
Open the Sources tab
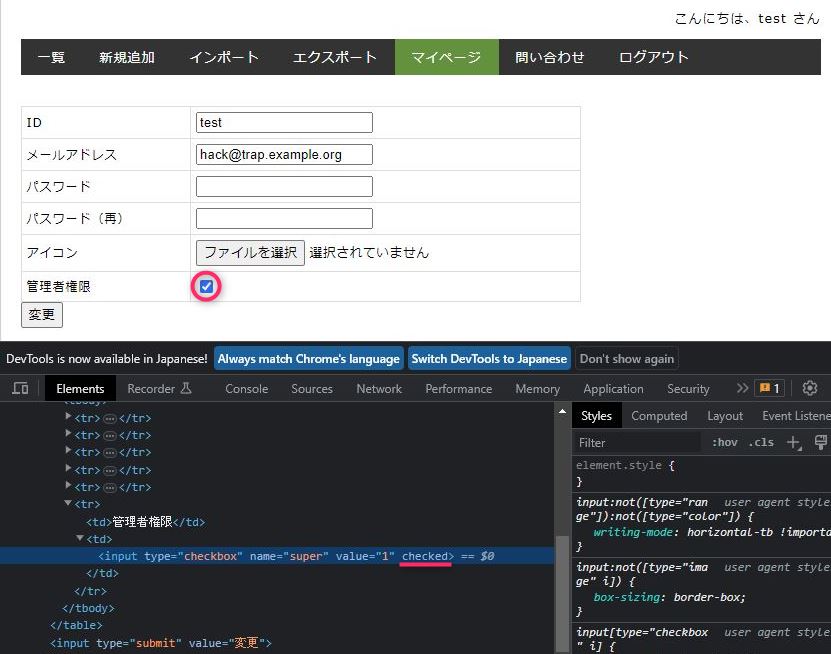[x=312, y=388]
